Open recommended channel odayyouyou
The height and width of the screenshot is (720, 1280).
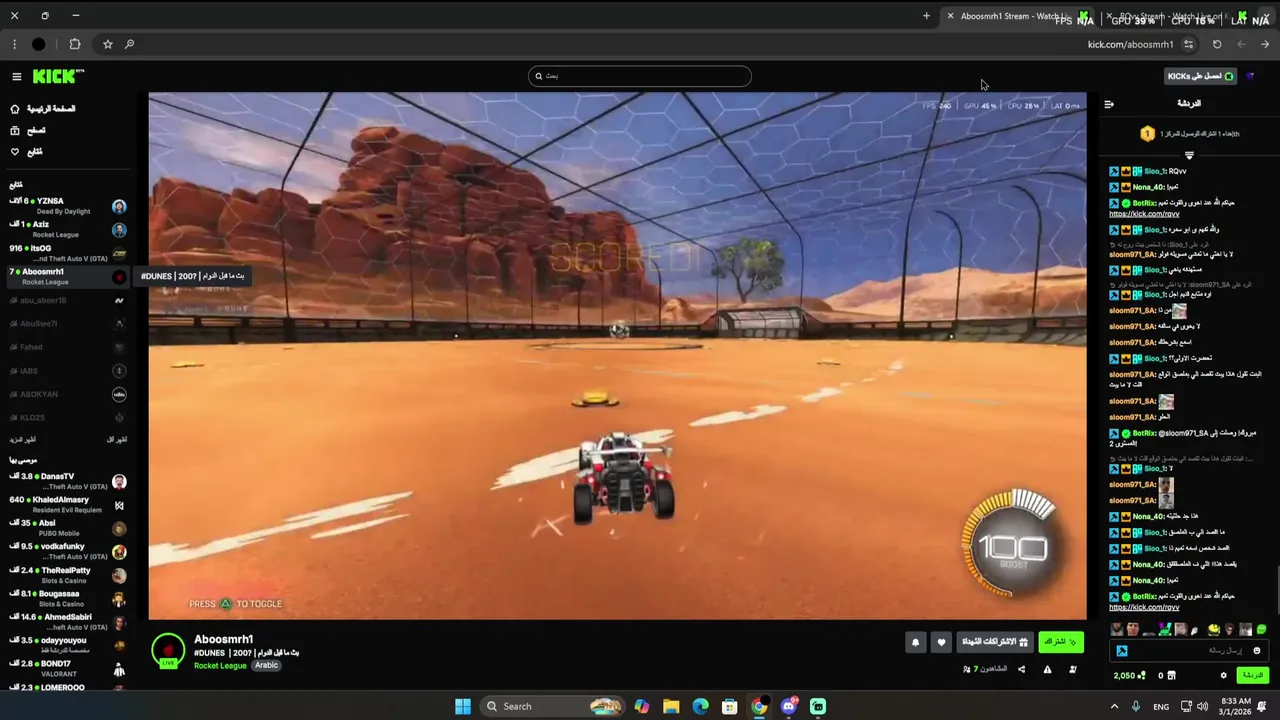tap(66, 645)
